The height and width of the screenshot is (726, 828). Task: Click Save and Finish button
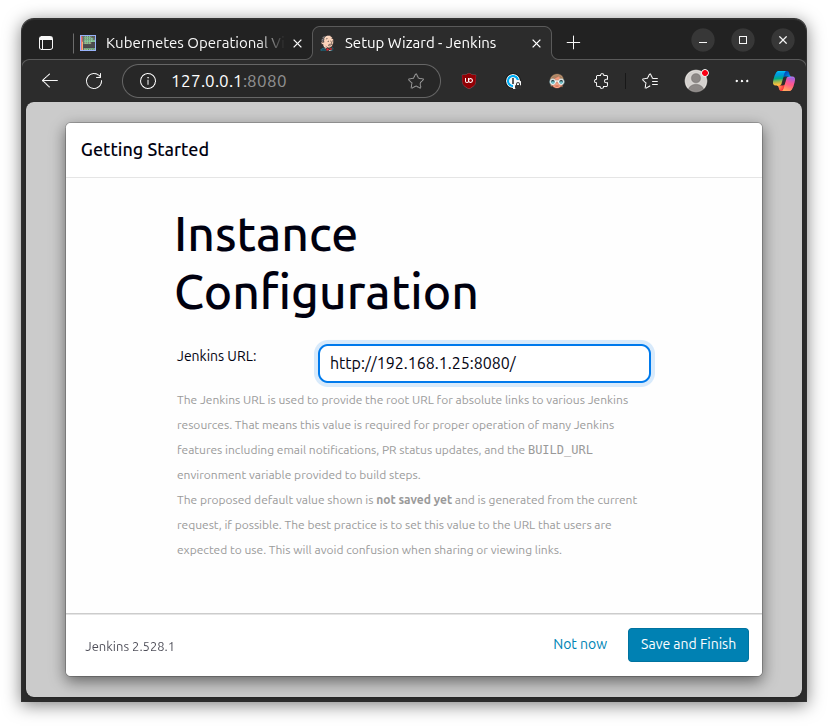(688, 644)
